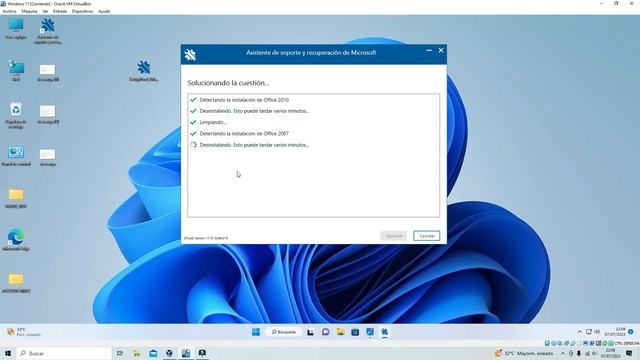Select the SetupProd wrench icon on the desktop
This screenshot has width=640, height=360.
[x=144, y=71]
